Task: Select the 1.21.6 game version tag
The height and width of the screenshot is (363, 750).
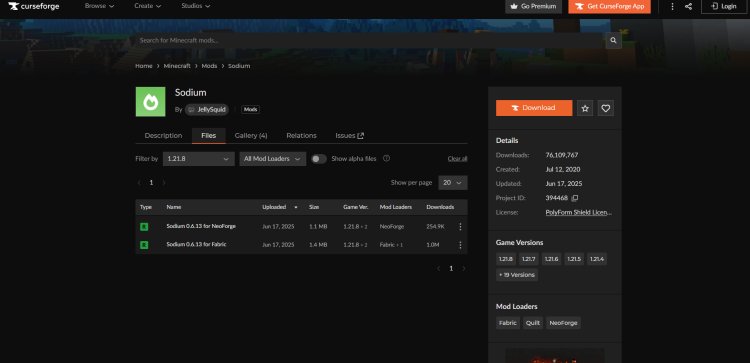Action: coord(551,259)
